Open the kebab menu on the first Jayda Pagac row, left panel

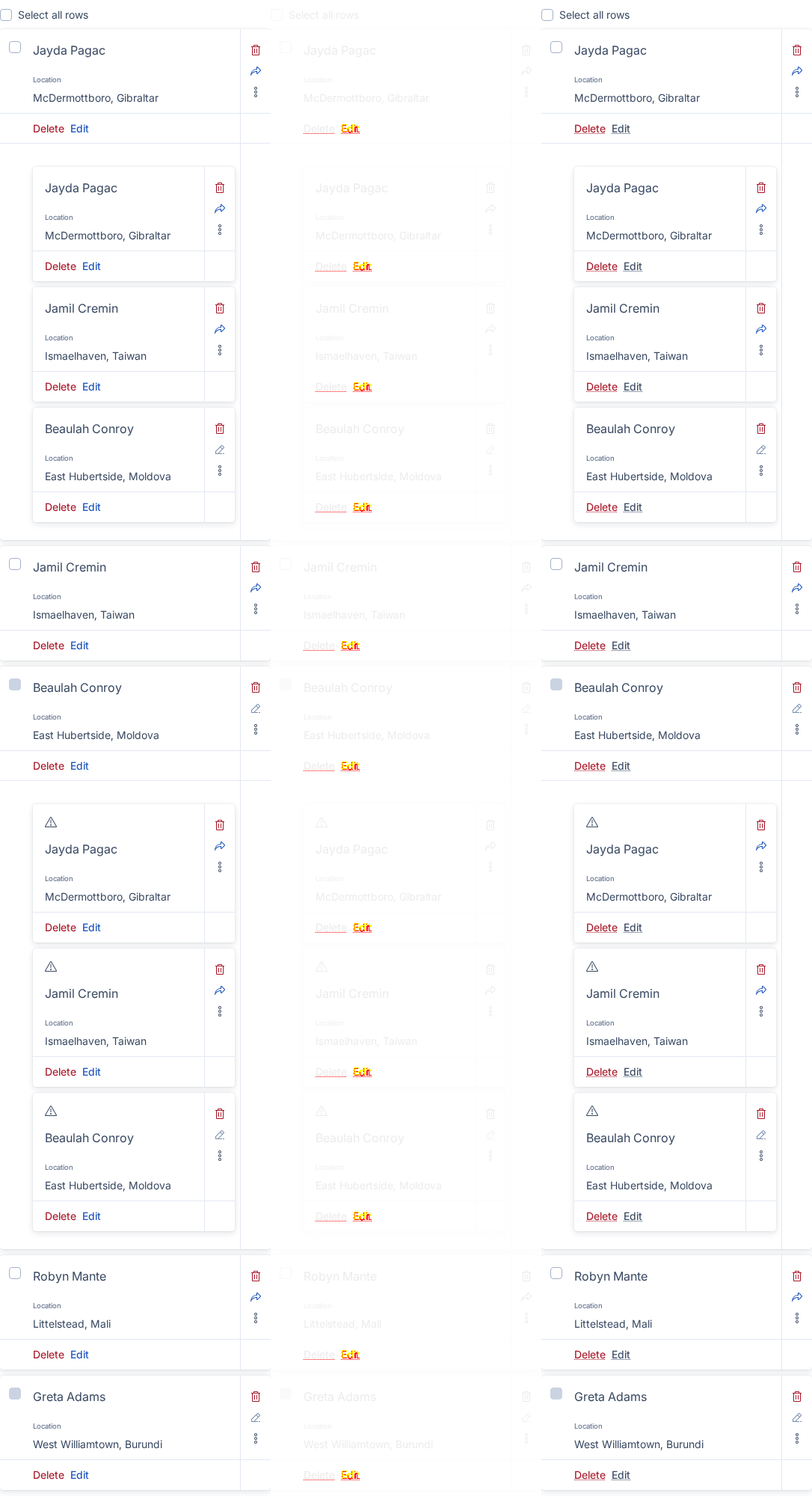coord(256,92)
